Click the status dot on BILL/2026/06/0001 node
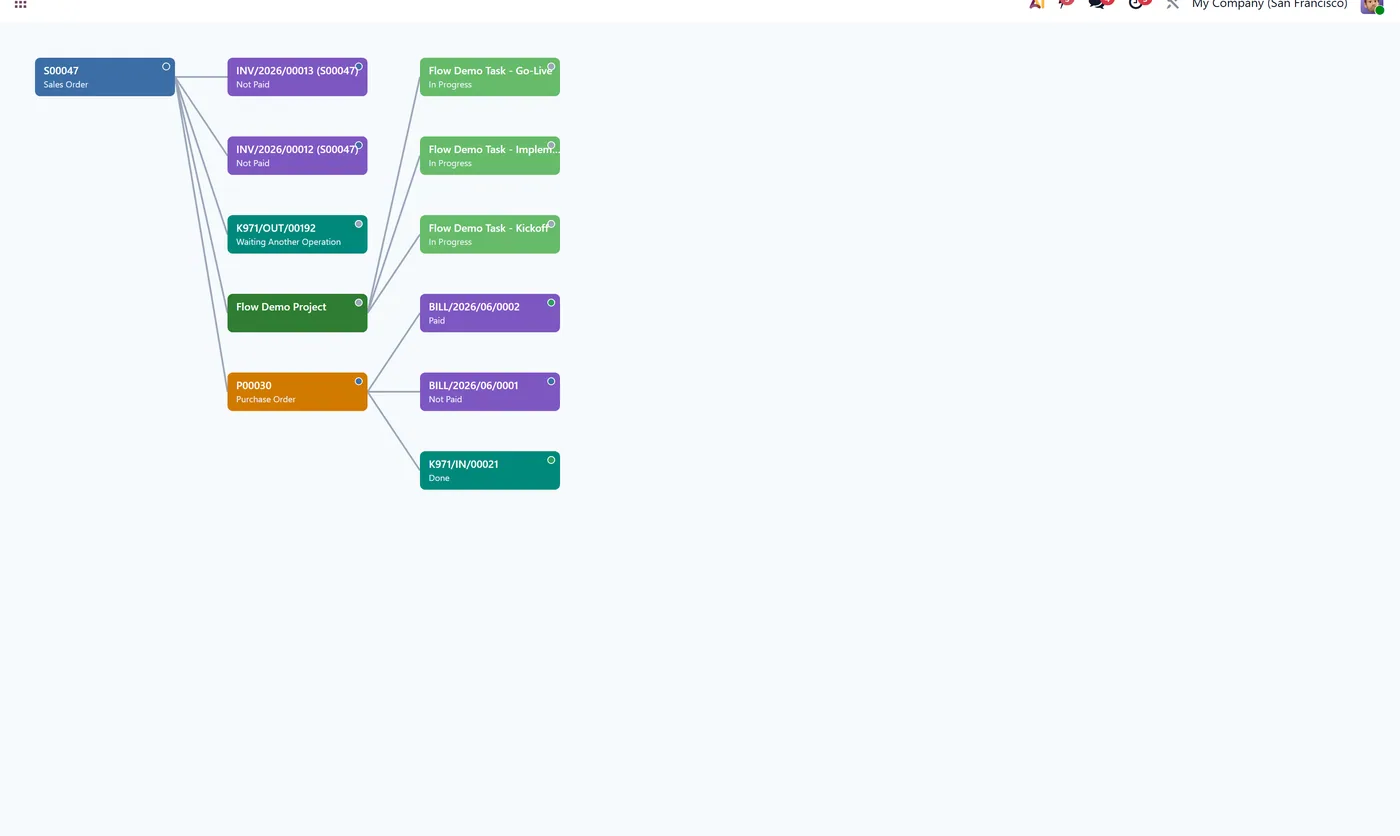 [551, 381]
